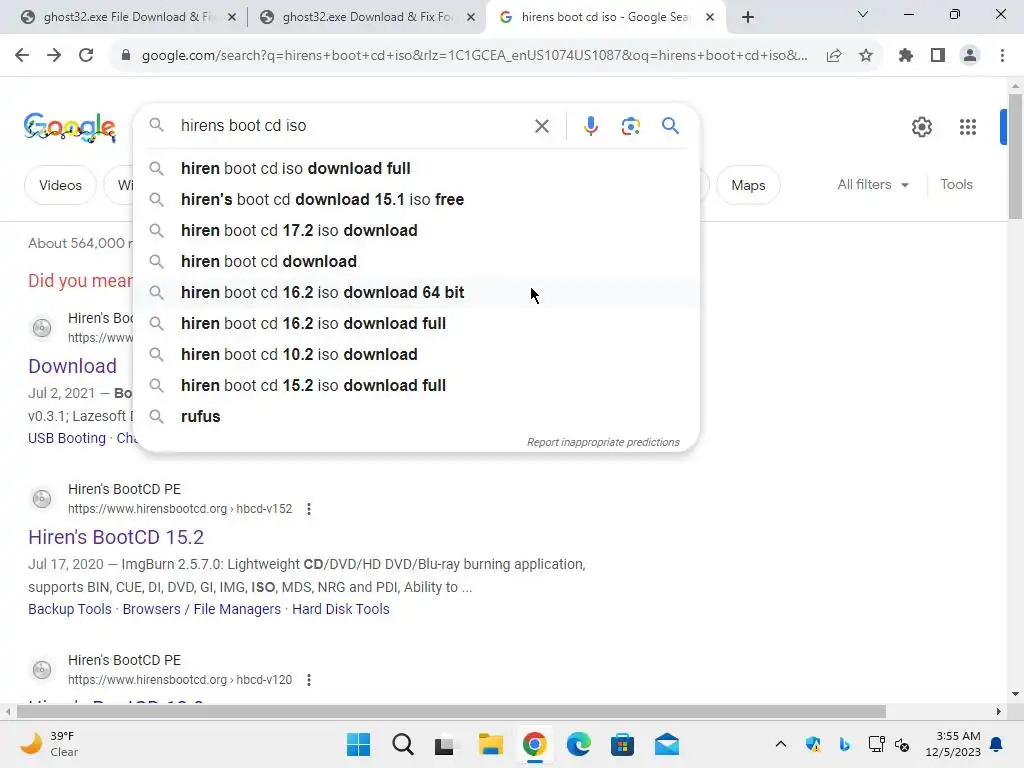This screenshot has height=768, width=1024.
Task: Open Mail app from the taskbar
Action: [667, 744]
